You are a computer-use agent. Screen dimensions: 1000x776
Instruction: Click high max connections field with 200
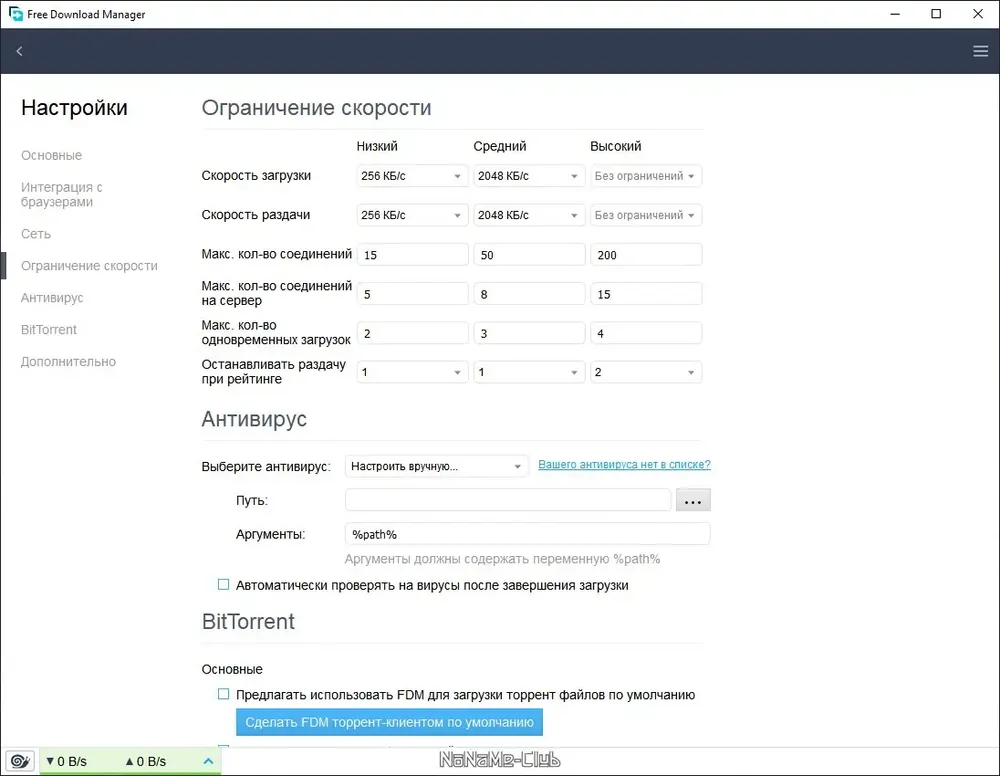tap(646, 255)
